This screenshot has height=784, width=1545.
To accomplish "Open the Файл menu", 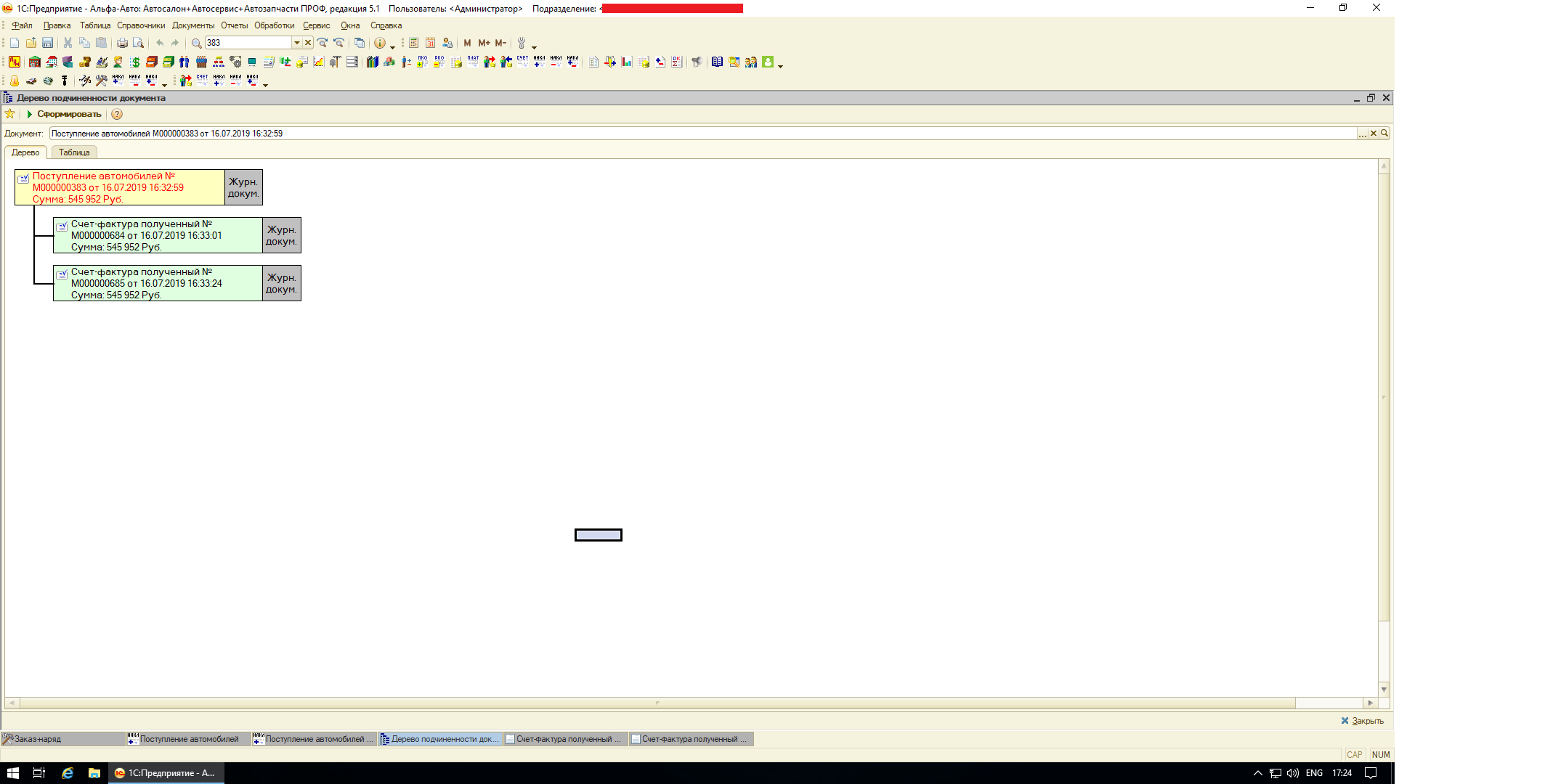I will [22, 25].
